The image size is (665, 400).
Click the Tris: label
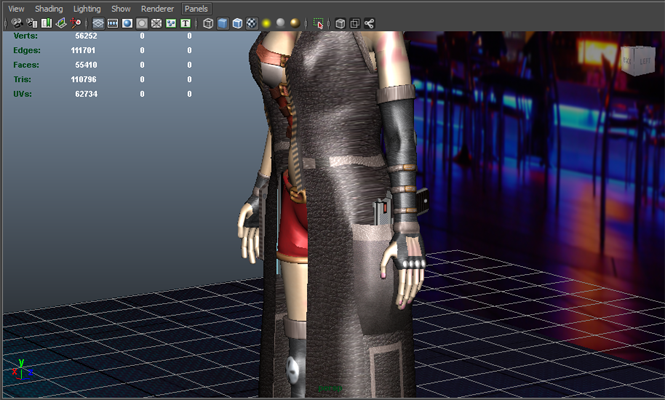pos(22,79)
